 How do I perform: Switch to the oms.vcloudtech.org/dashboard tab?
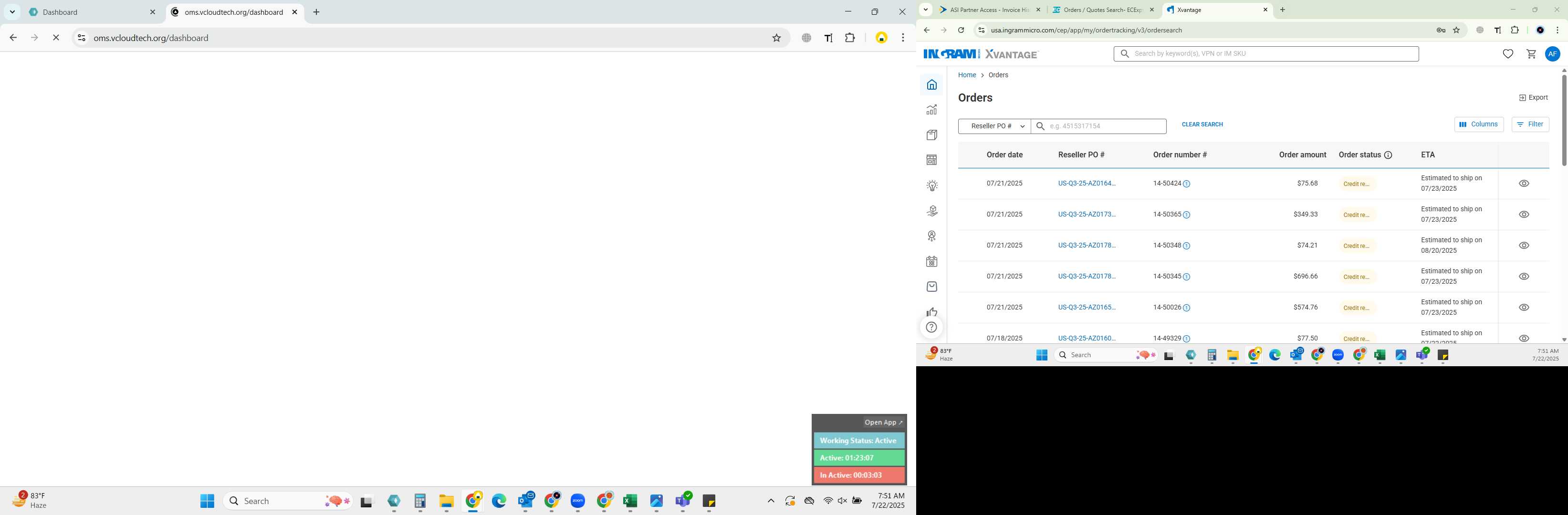tap(234, 12)
